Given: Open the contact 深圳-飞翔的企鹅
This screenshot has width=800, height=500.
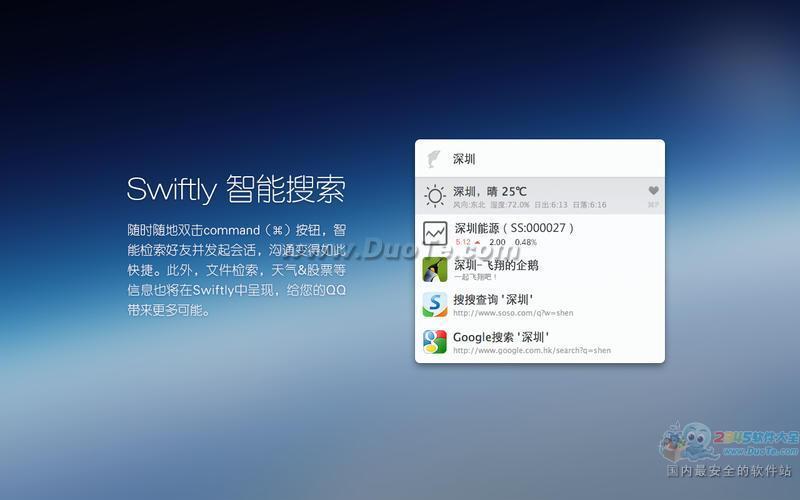Looking at the screenshot, I should tap(540, 269).
